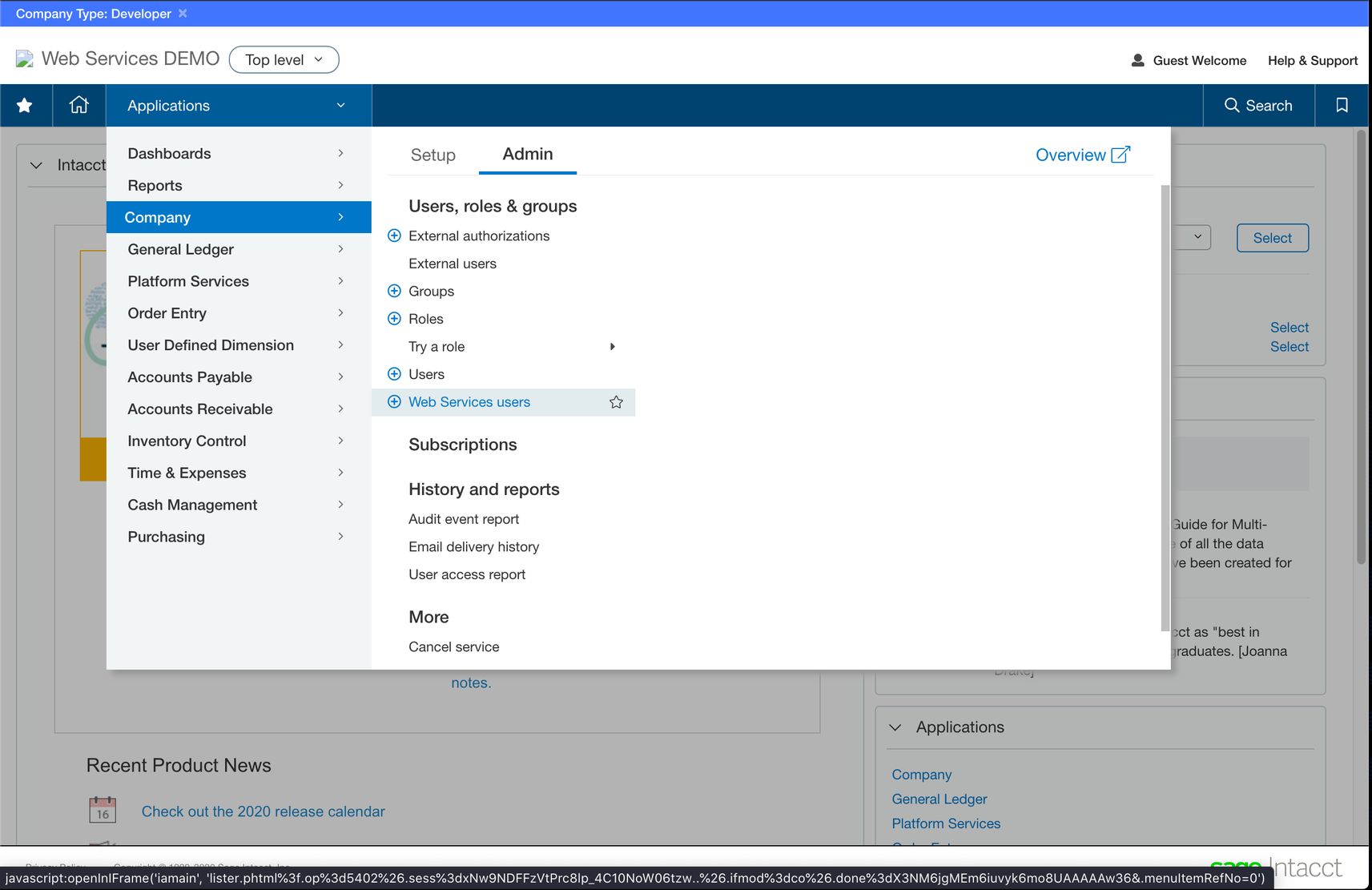The height and width of the screenshot is (890, 1372).
Task: Open the Top level dropdown
Action: [x=284, y=59]
